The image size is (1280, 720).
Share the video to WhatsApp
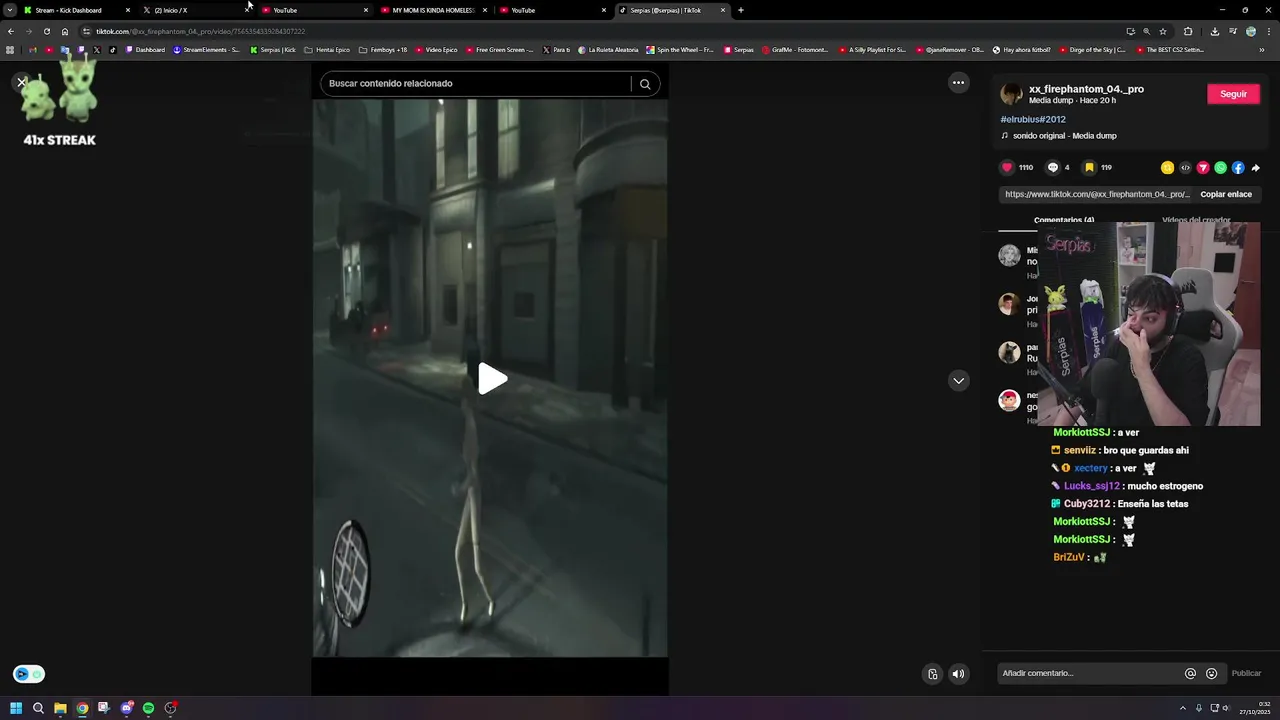click(1220, 168)
